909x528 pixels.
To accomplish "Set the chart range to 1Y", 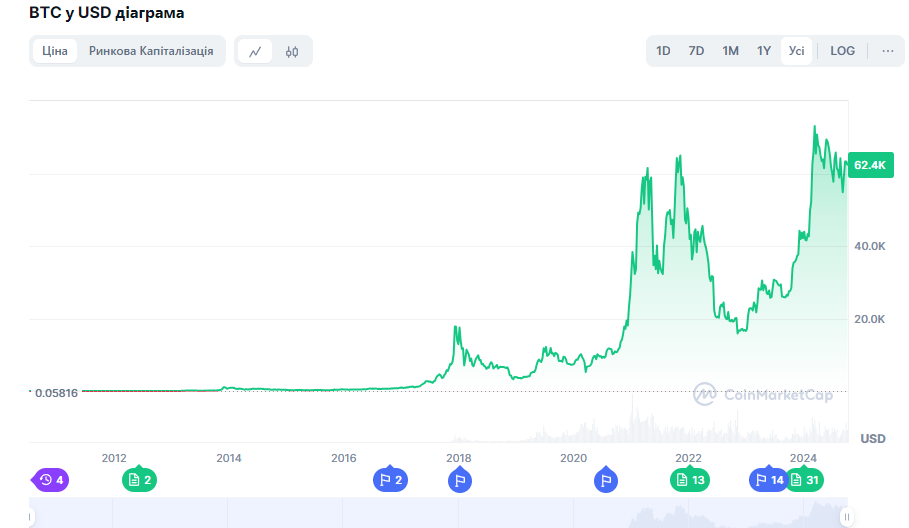I will pyautogui.click(x=764, y=51).
